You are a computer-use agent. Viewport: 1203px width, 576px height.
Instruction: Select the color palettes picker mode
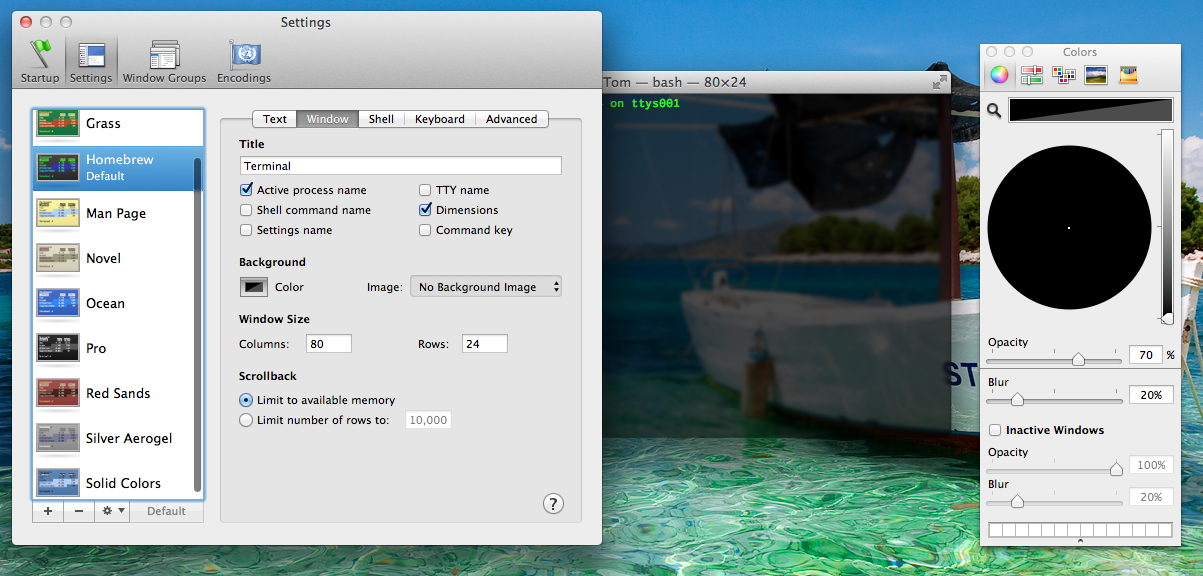pyautogui.click(x=1064, y=74)
